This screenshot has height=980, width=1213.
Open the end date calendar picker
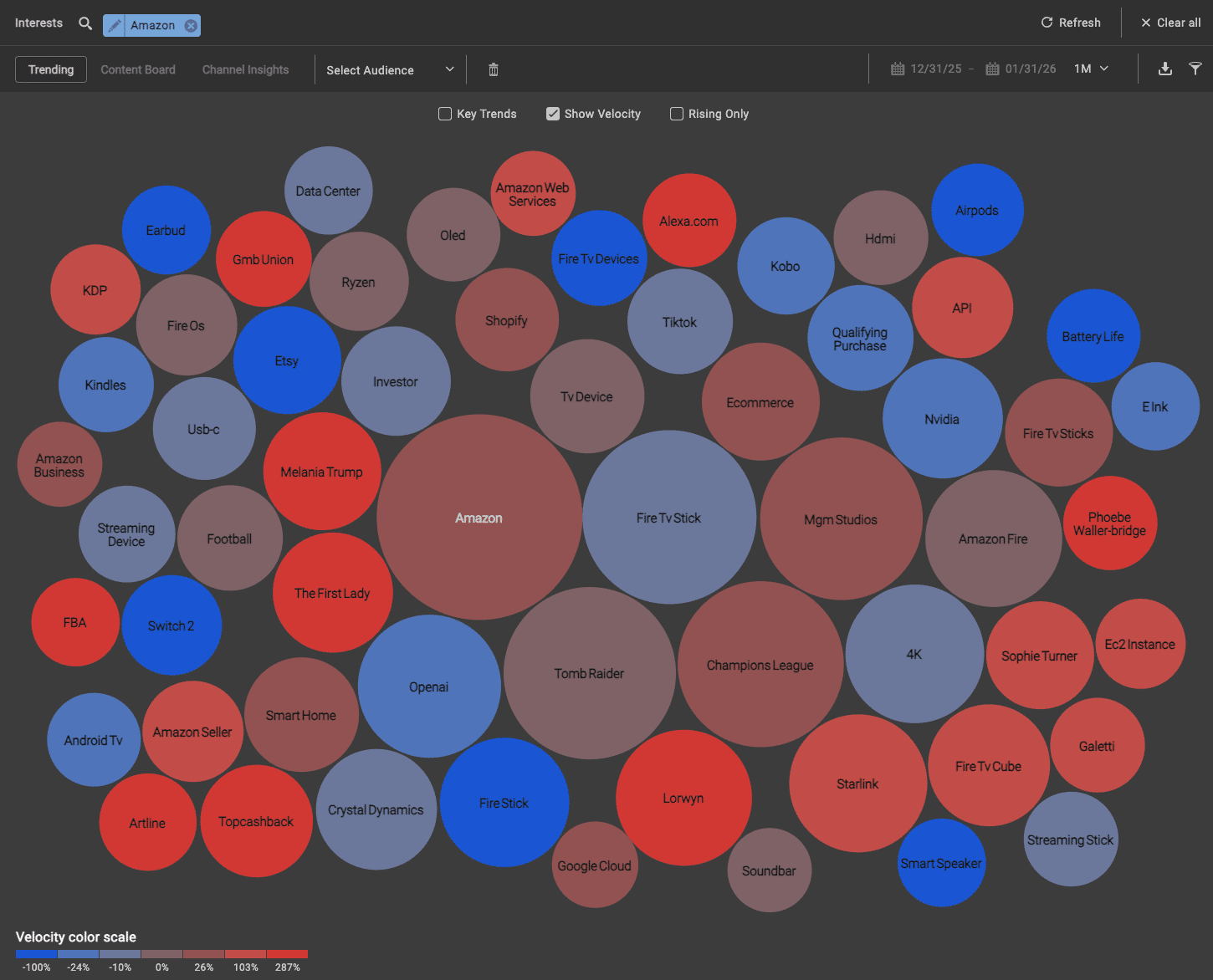[x=992, y=69]
